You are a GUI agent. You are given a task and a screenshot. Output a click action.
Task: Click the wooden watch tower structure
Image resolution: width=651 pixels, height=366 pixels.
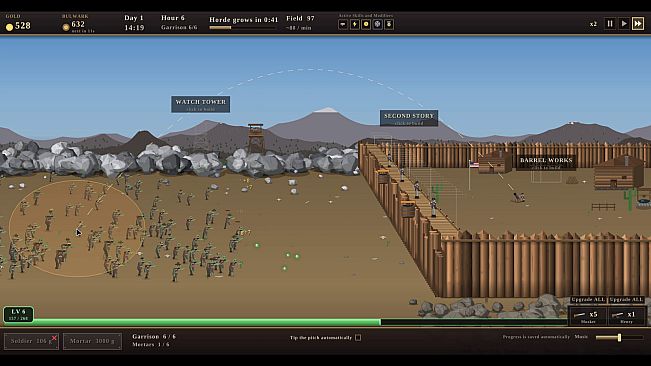(255, 138)
